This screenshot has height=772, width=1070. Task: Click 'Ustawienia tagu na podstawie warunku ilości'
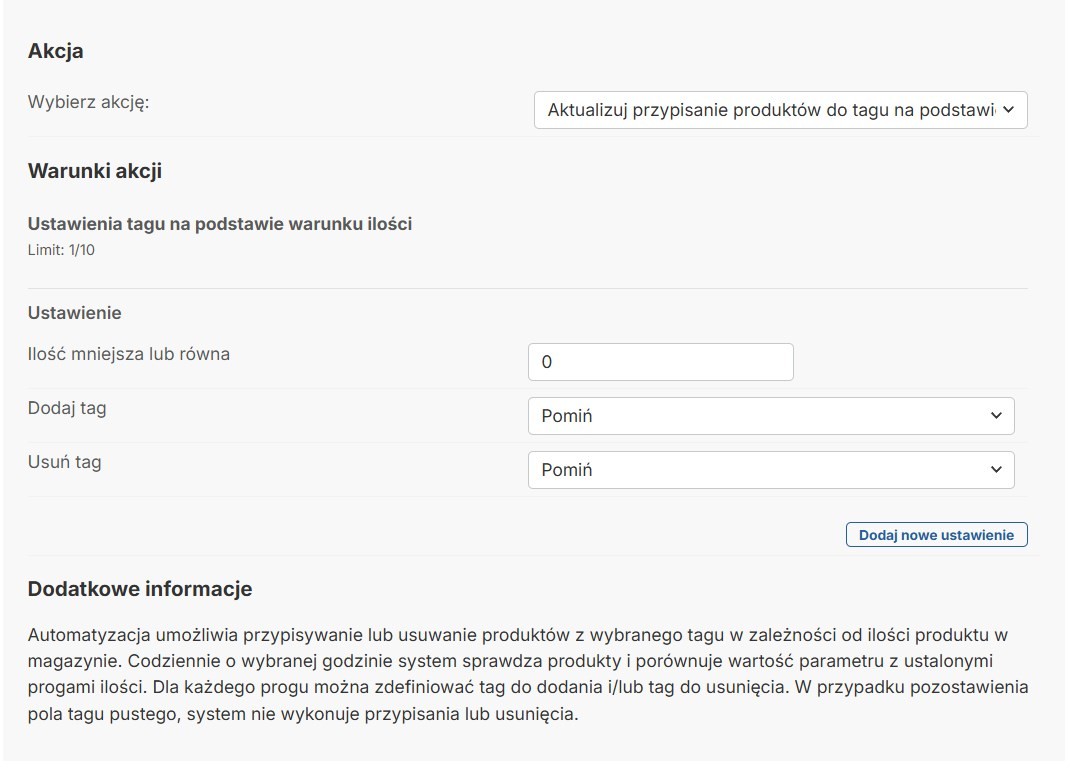click(x=220, y=224)
